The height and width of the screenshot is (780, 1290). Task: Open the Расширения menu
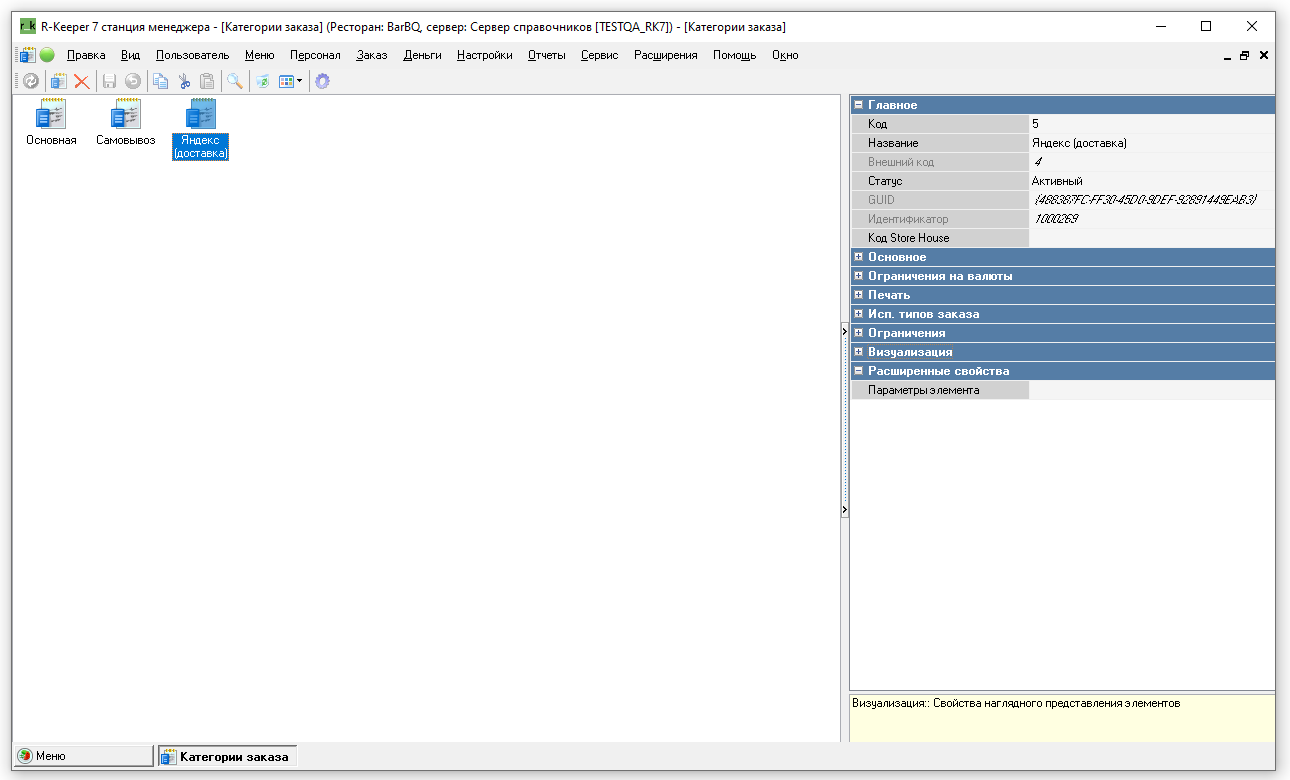tap(666, 55)
